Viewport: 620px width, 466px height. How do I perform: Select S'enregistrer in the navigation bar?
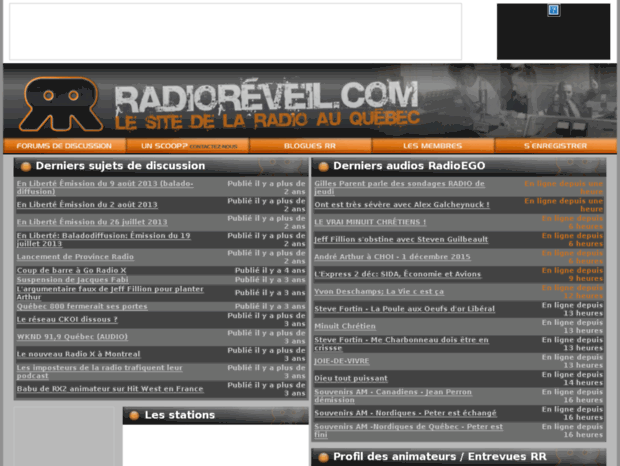[556, 146]
